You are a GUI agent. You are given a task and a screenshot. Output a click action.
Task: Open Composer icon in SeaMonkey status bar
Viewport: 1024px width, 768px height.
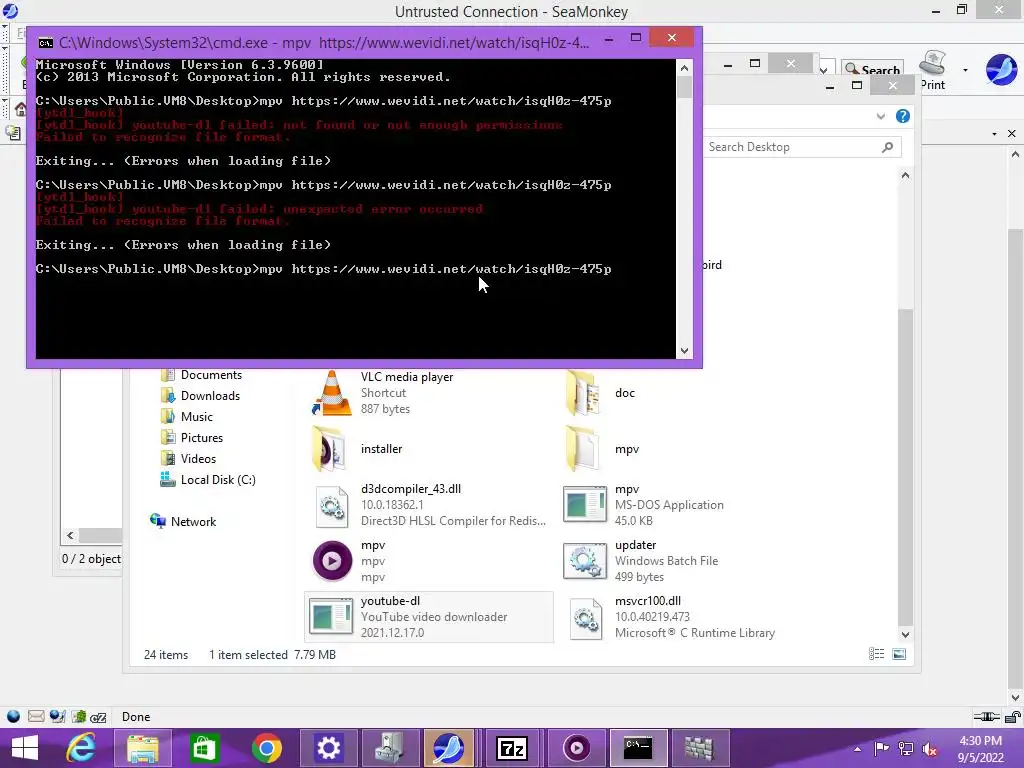coord(57,716)
